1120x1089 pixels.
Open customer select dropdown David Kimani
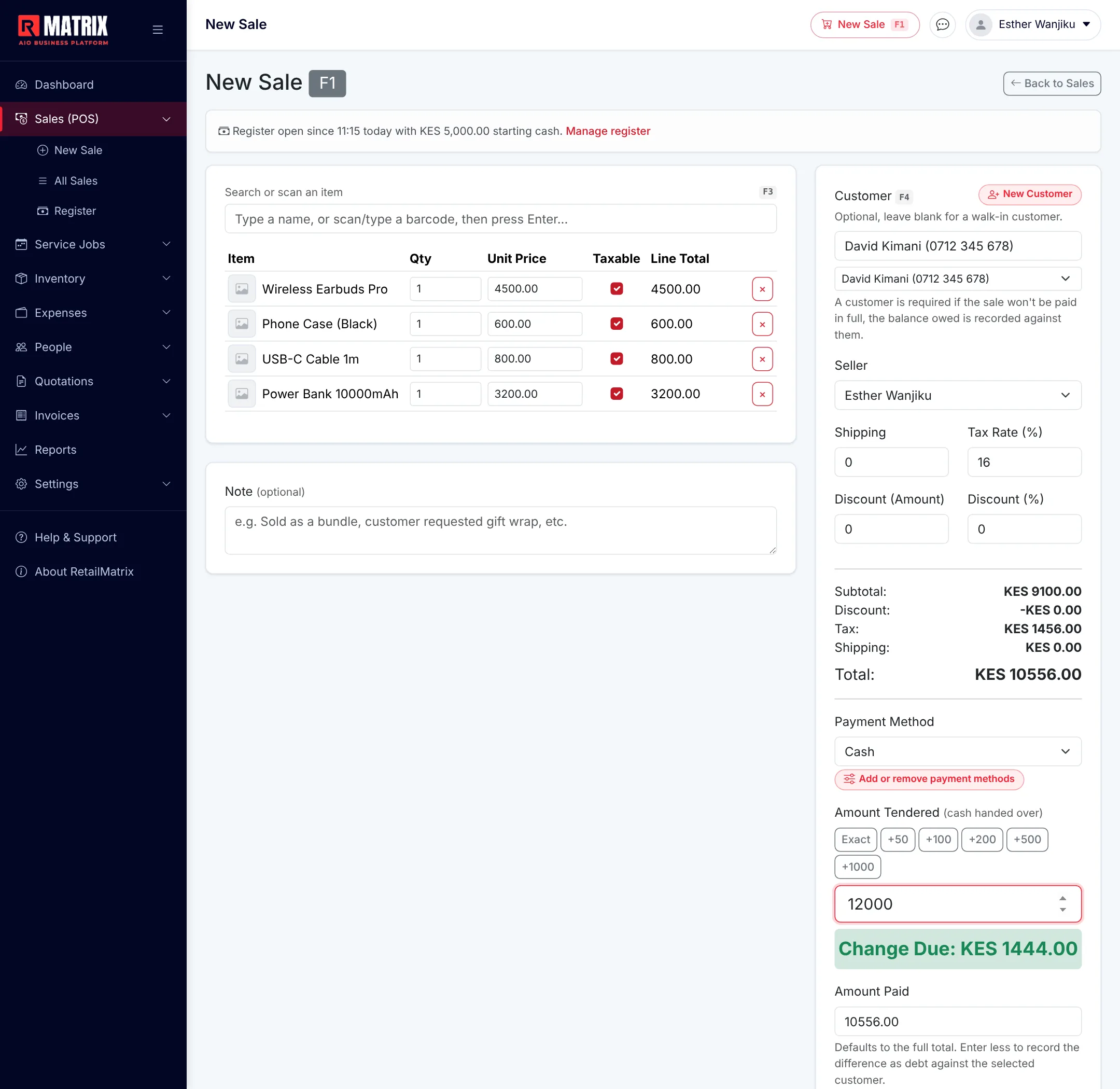point(958,278)
